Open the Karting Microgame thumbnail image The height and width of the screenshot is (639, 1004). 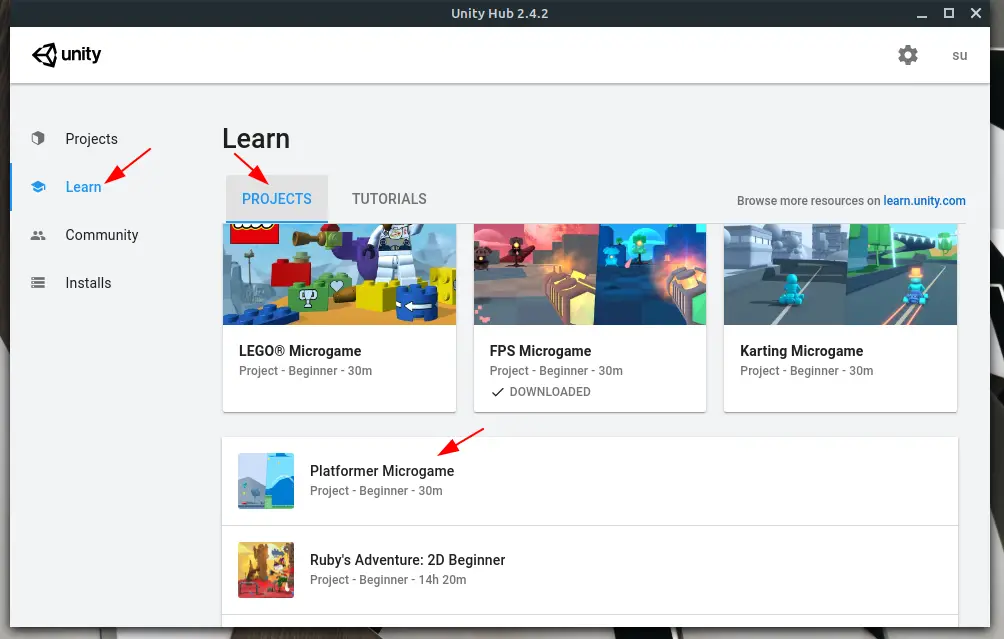click(840, 274)
